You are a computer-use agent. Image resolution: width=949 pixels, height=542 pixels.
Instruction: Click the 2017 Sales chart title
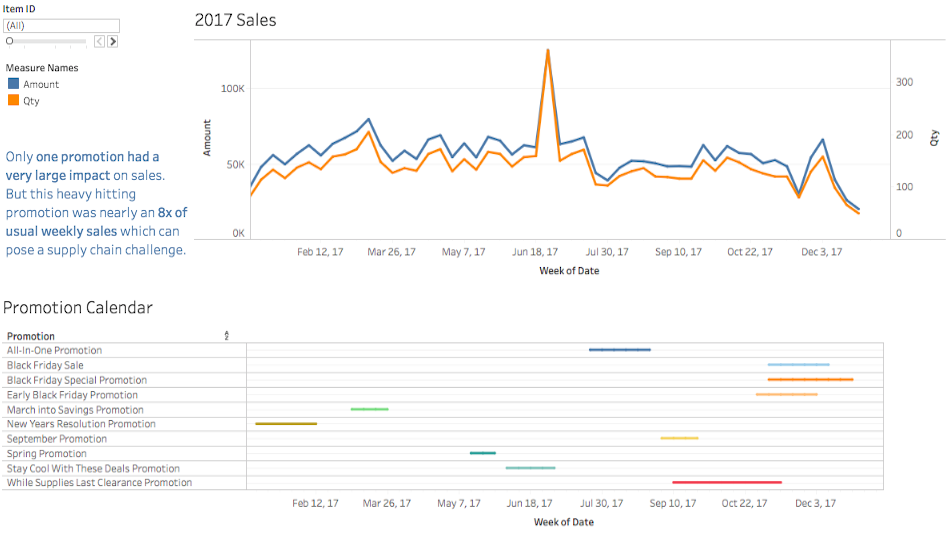pos(235,20)
